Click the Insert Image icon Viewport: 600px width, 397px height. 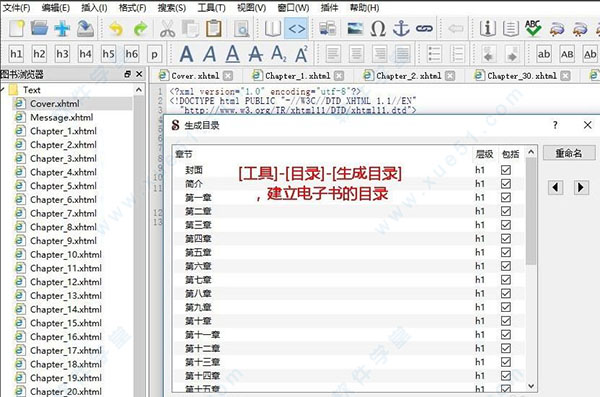click(355, 29)
